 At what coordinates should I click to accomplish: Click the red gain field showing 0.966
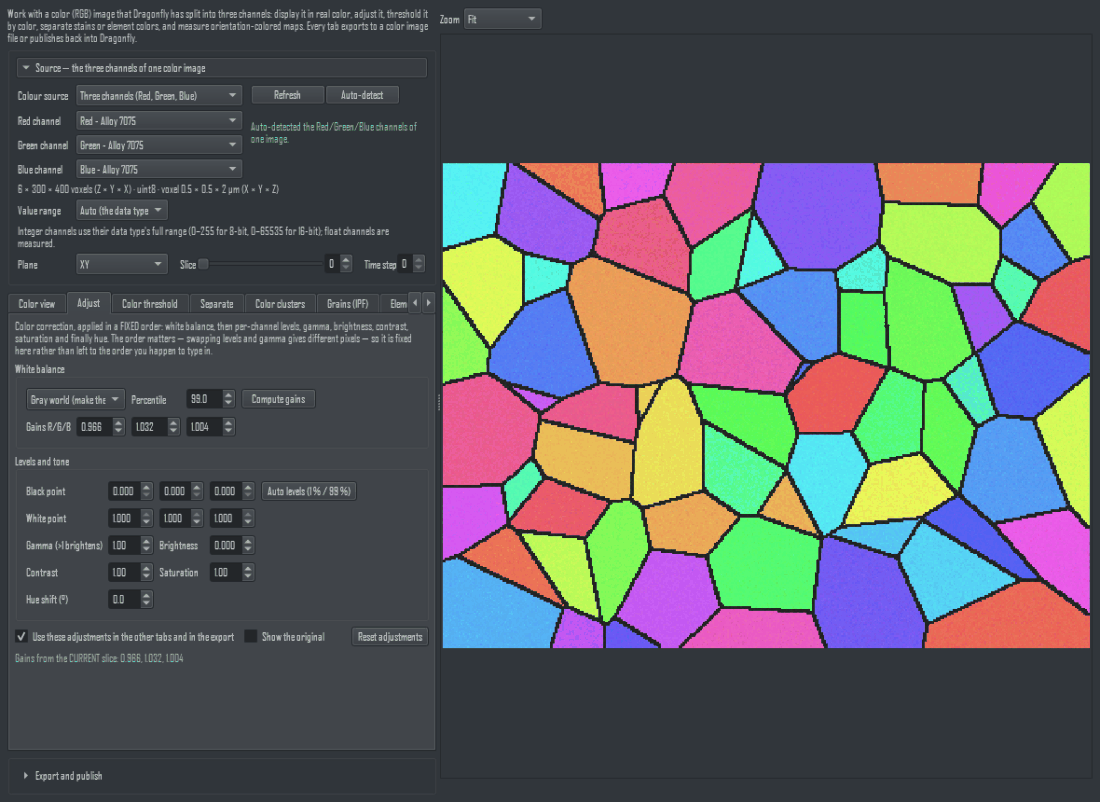(x=95, y=427)
